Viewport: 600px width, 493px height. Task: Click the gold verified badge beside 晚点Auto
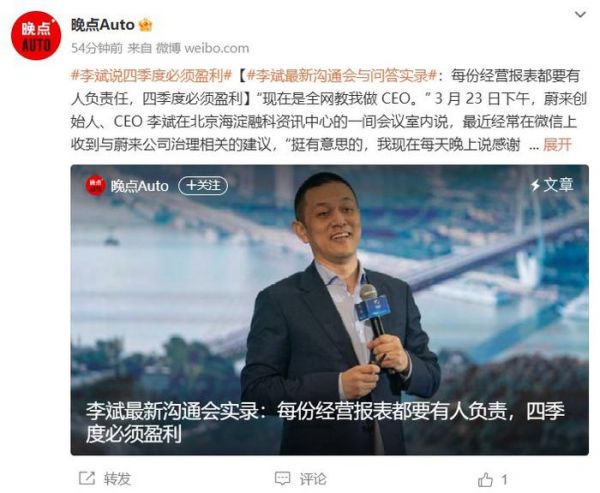(x=146, y=26)
